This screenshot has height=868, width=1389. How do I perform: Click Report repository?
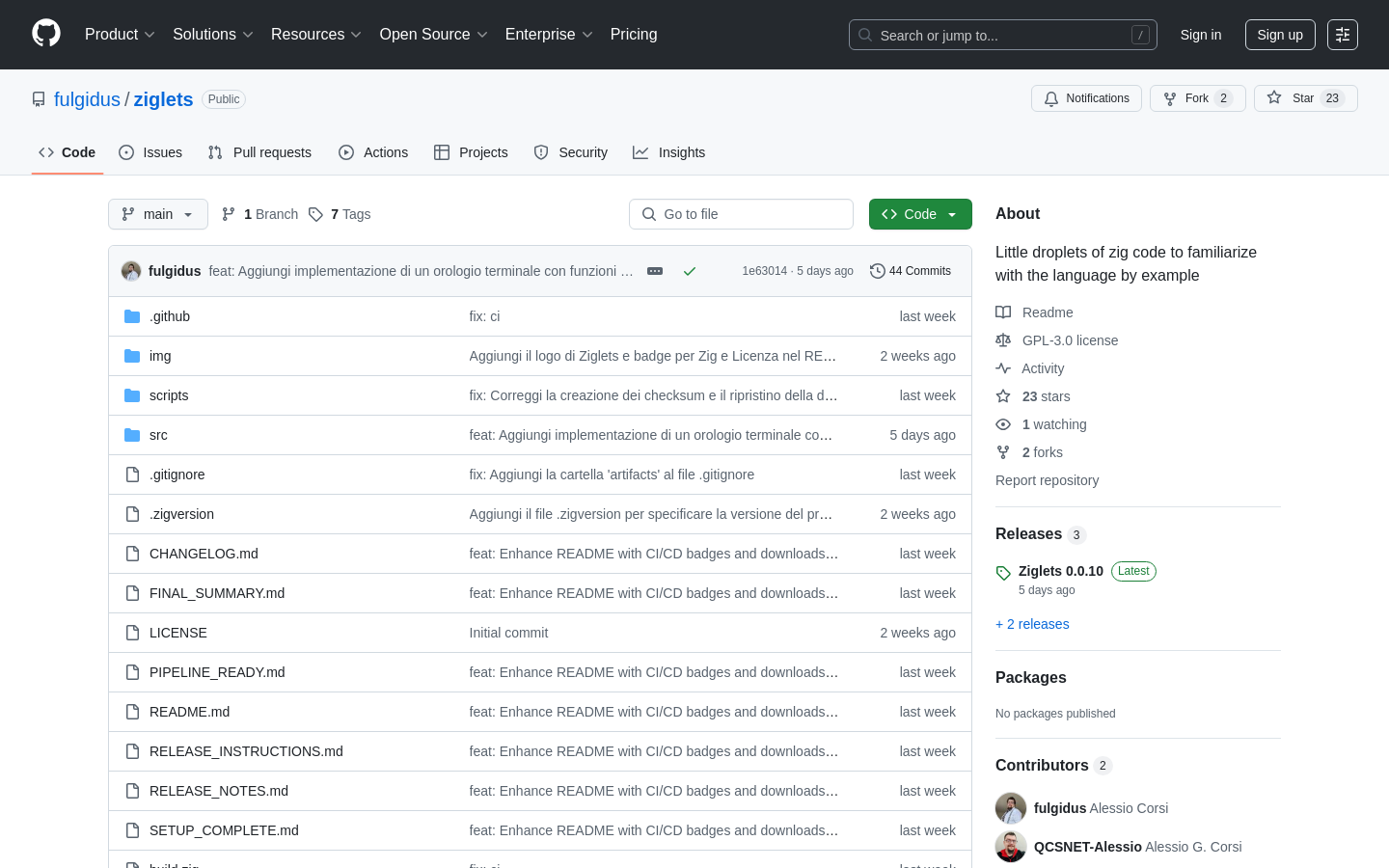click(1047, 480)
